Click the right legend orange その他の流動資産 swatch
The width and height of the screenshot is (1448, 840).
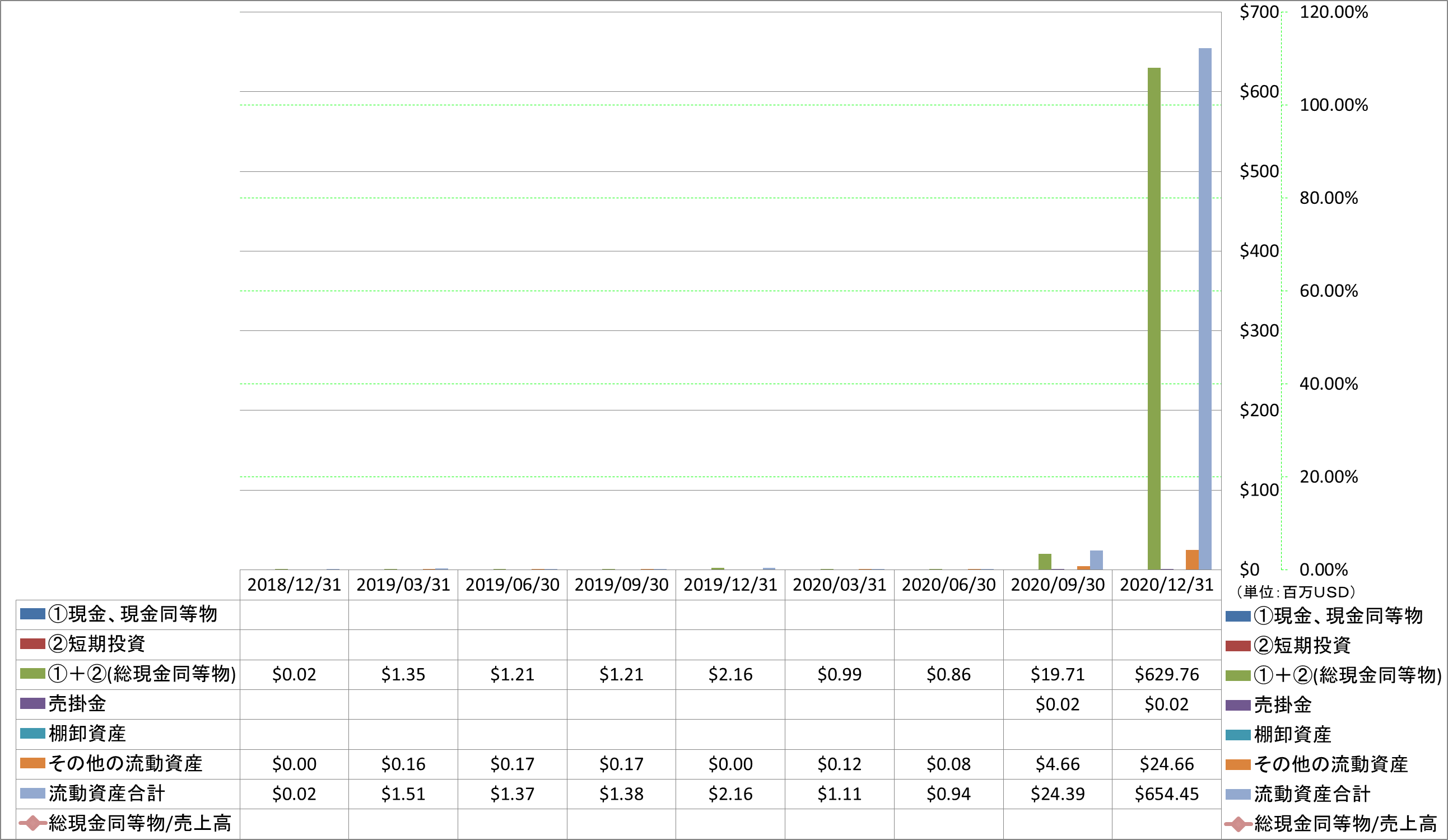(1239, 765)
